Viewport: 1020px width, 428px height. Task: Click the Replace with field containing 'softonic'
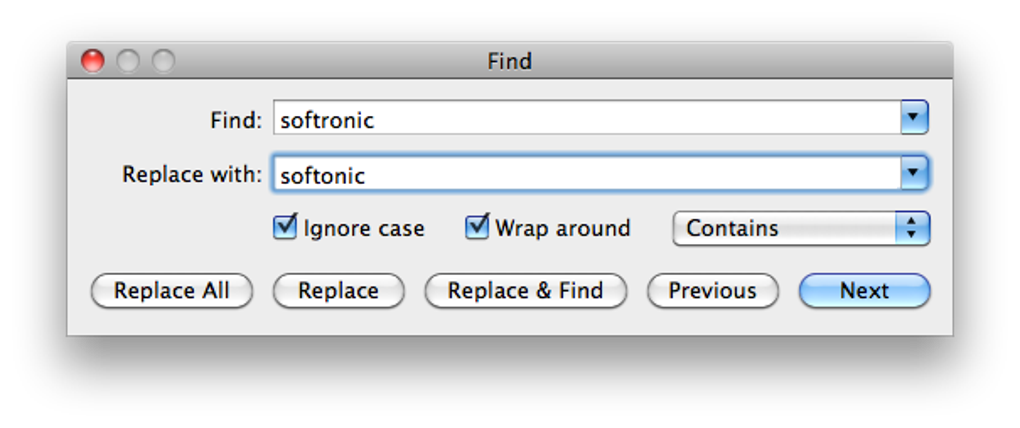(x=585, y=176)
